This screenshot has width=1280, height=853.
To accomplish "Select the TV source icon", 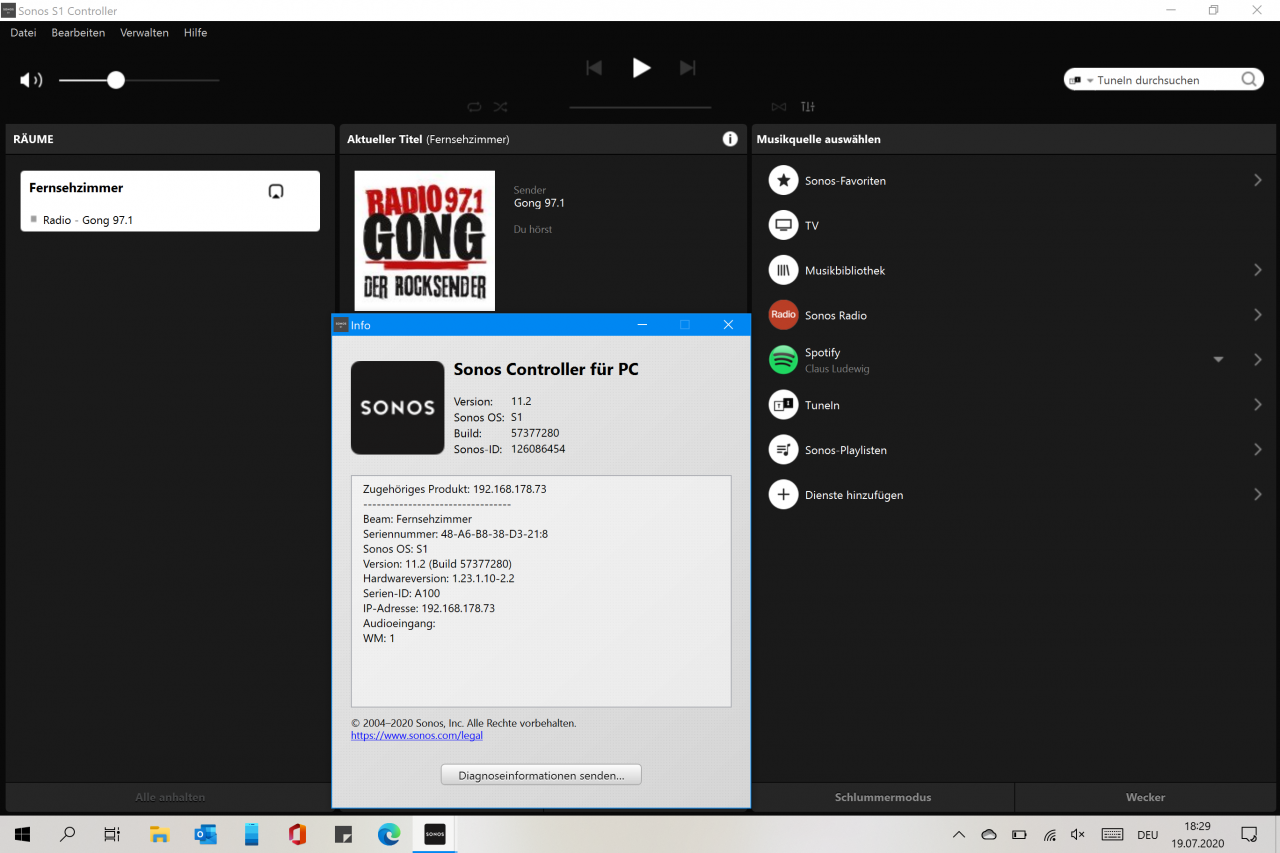I will pyautogui.click(x=783, y=225).
